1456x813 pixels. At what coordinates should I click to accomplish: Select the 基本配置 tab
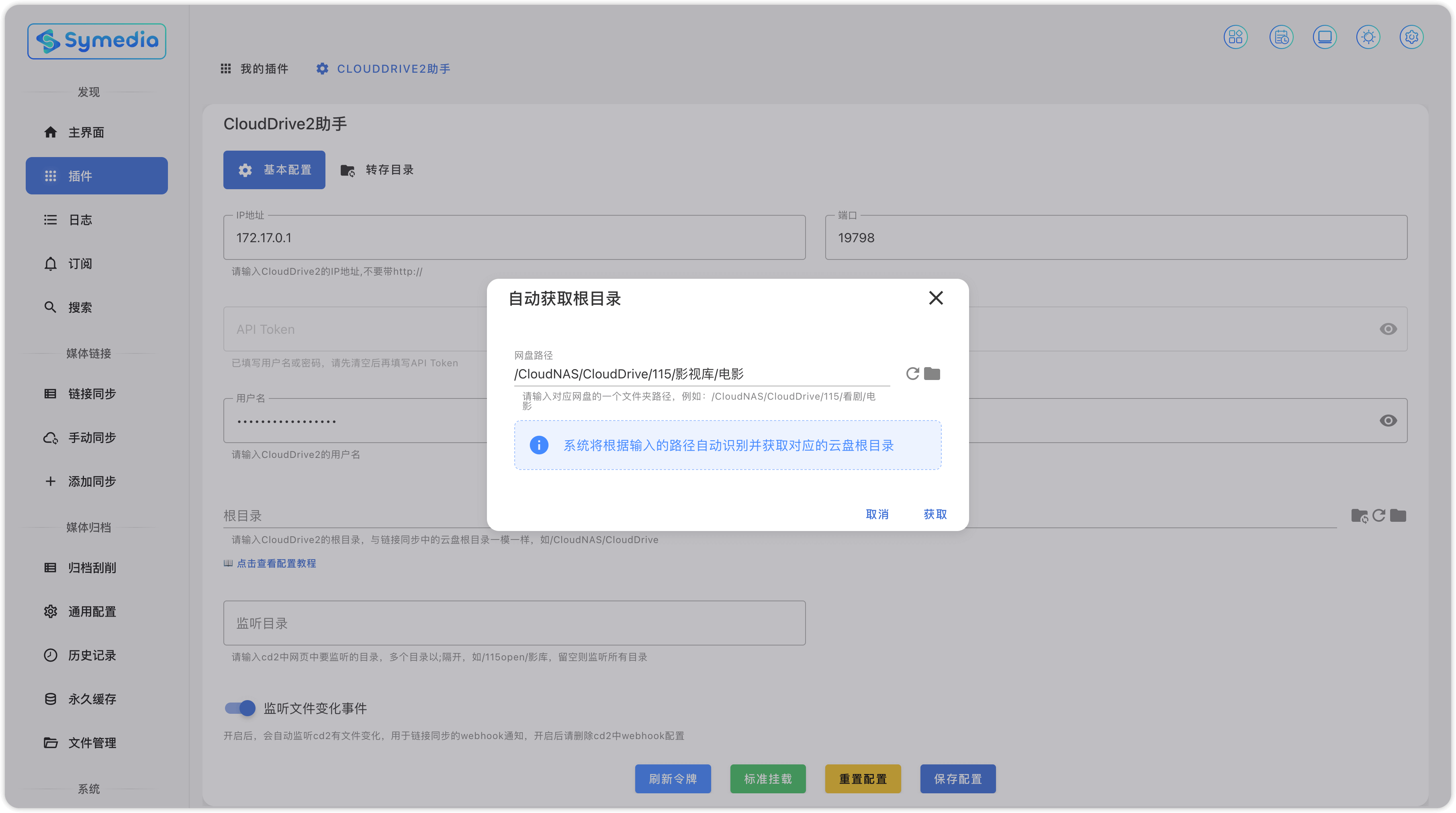(x=274, y=170)
